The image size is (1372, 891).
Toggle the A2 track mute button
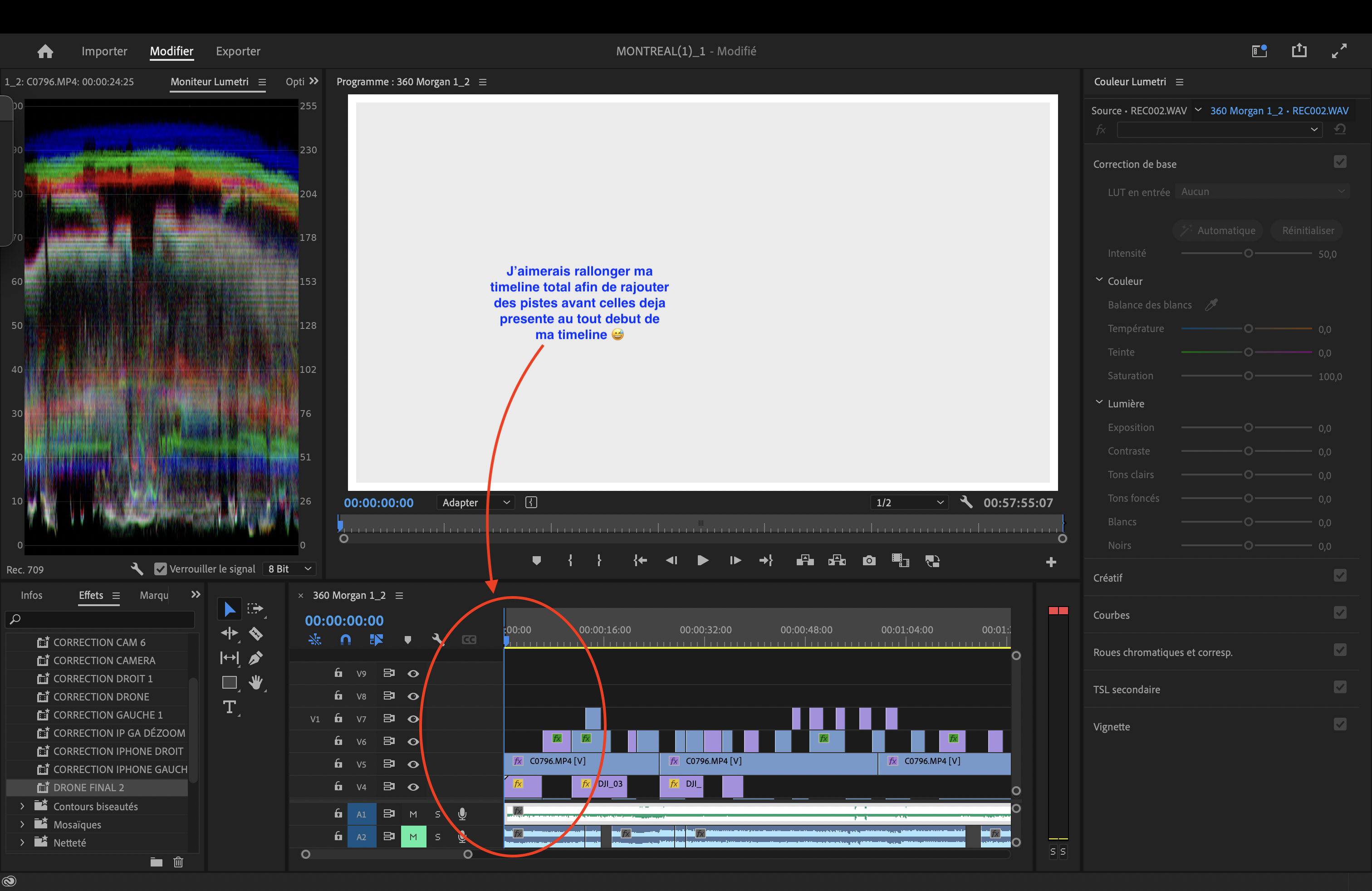tap(413, 837)
